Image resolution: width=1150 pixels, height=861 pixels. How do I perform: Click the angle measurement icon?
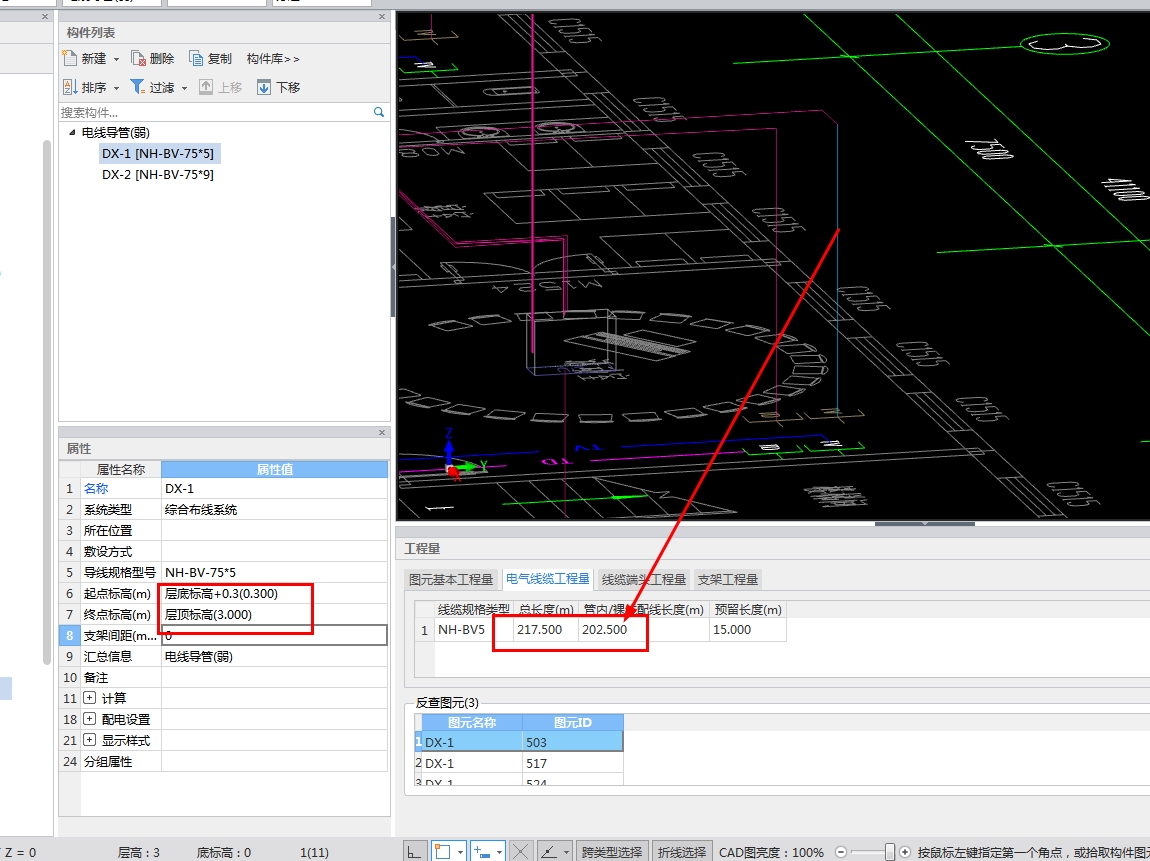point(549,851)
